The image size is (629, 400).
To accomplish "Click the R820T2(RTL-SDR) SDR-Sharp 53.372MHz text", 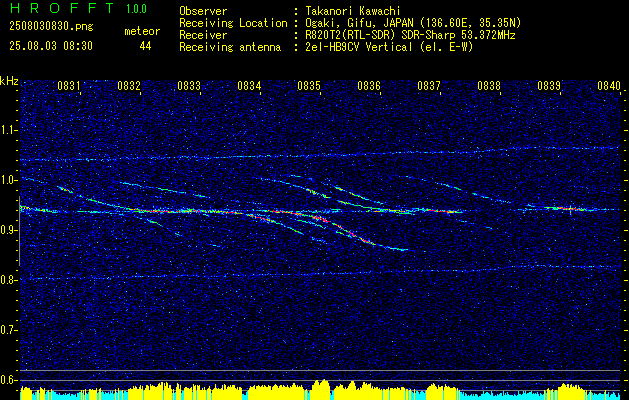I will pyautogui.click(x=410, y=35).
